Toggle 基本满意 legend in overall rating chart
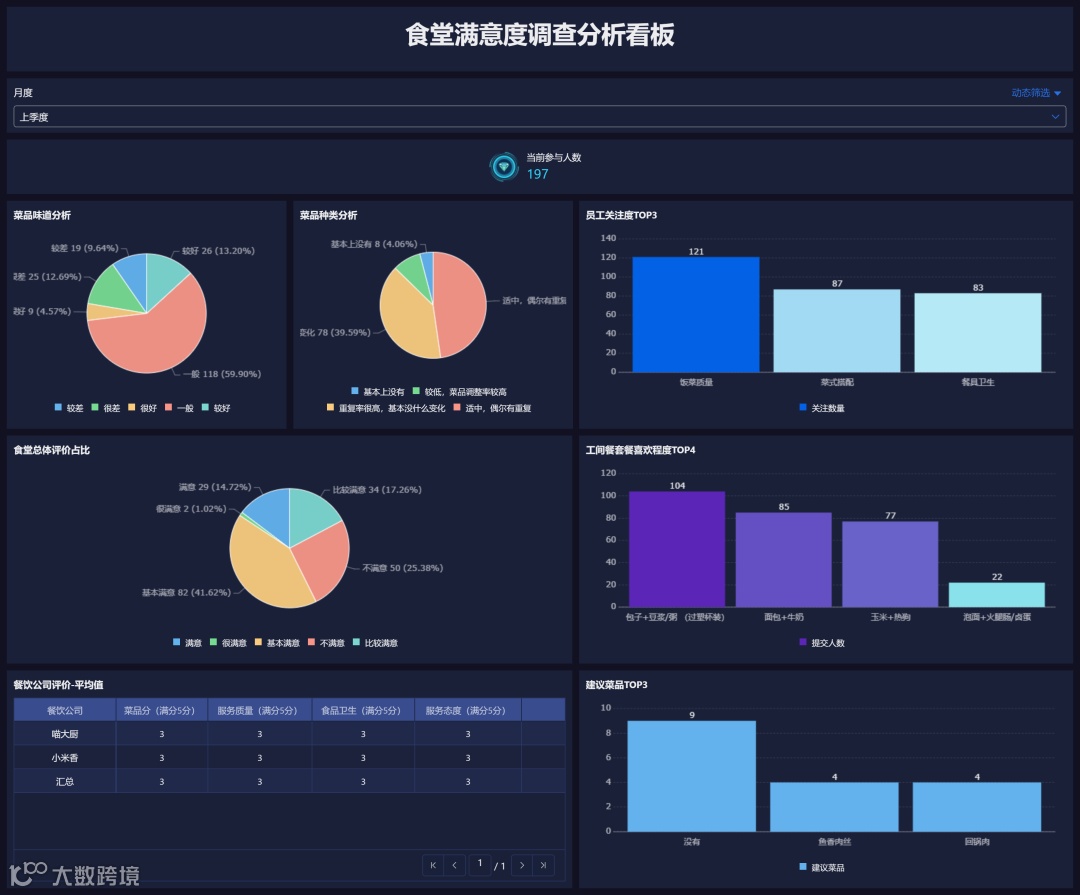 [x=277, y=643]
